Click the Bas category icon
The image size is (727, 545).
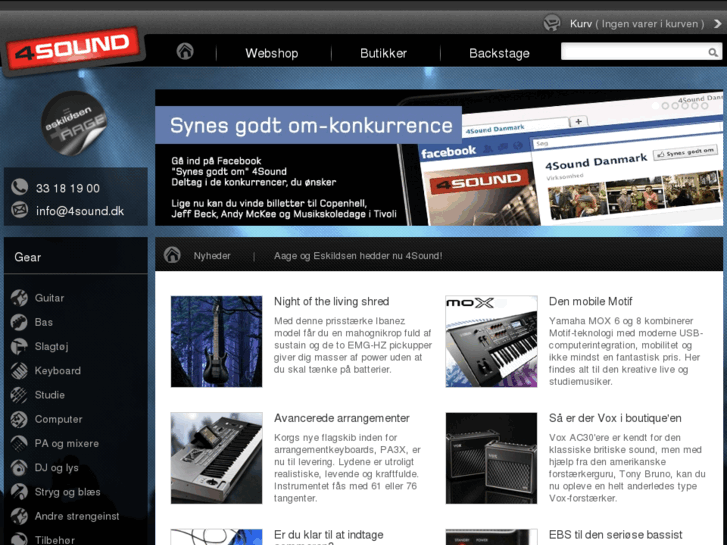[x=19, y=322]
